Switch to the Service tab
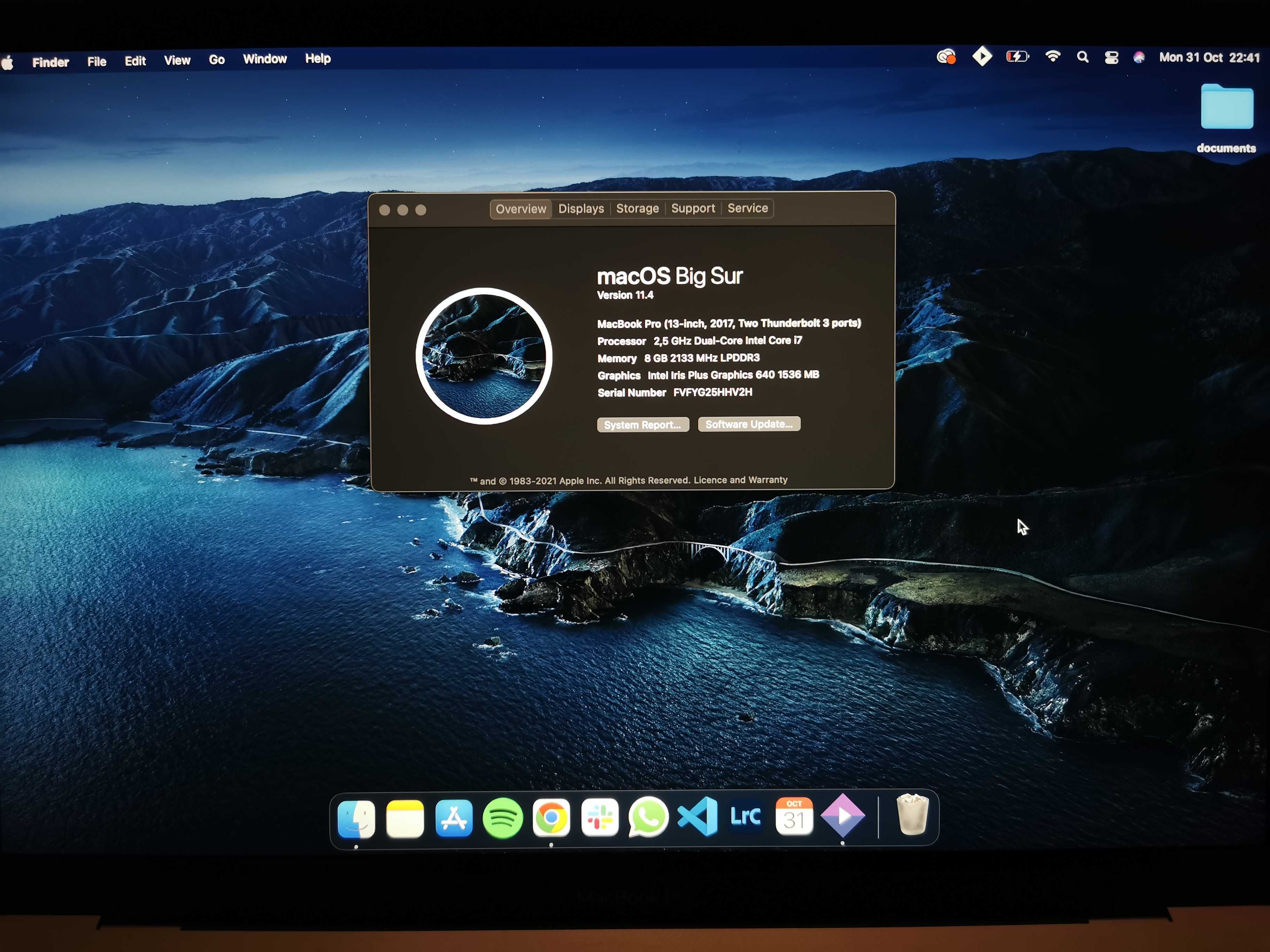 [x=747, y=208]
